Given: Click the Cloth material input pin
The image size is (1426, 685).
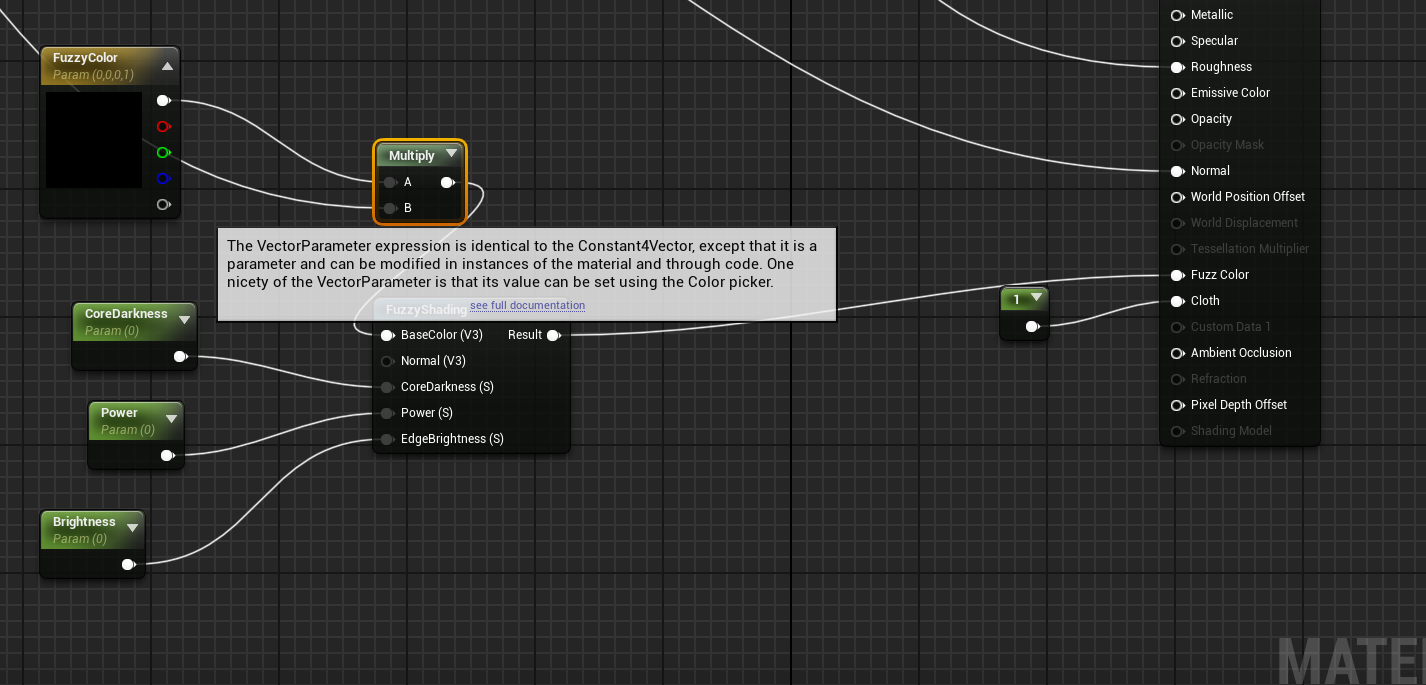Looking at the screenshot, I should [x=1178, y=301].
